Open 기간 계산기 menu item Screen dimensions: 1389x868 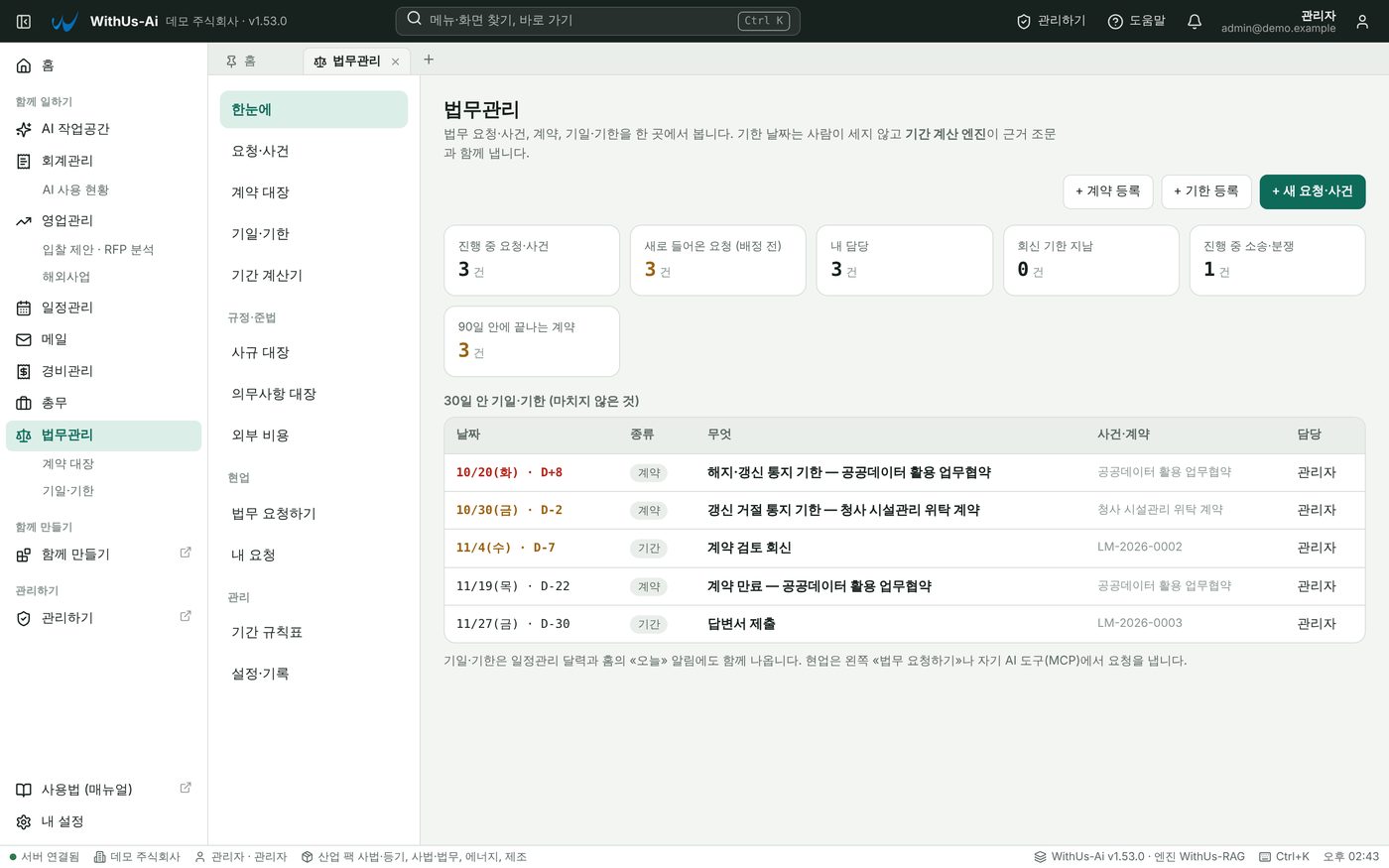pyautogui.click(x=314, y=275)
